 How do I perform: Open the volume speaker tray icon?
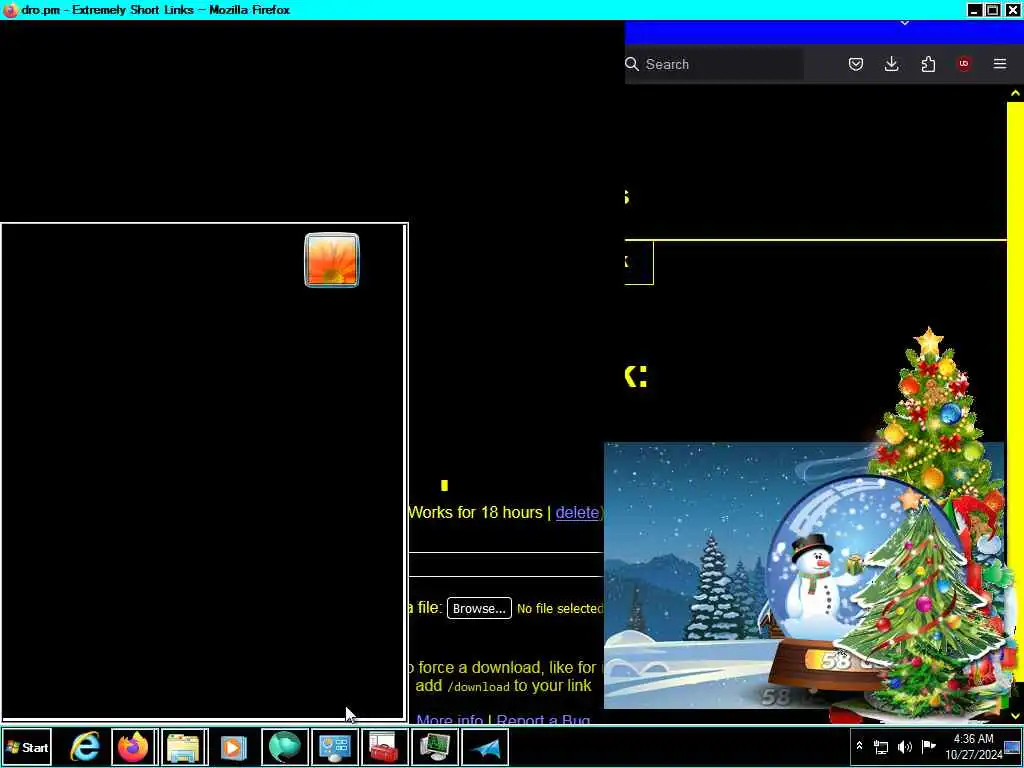tap(904, 747)
